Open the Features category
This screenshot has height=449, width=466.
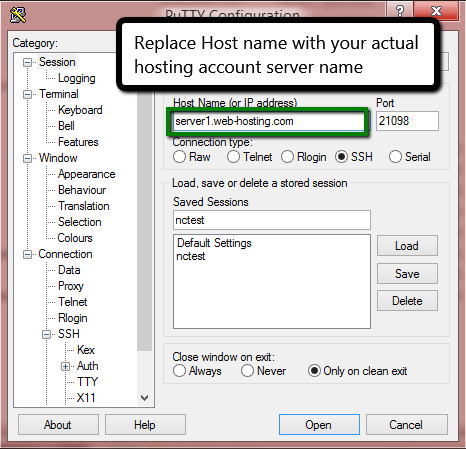pos(78,142)
